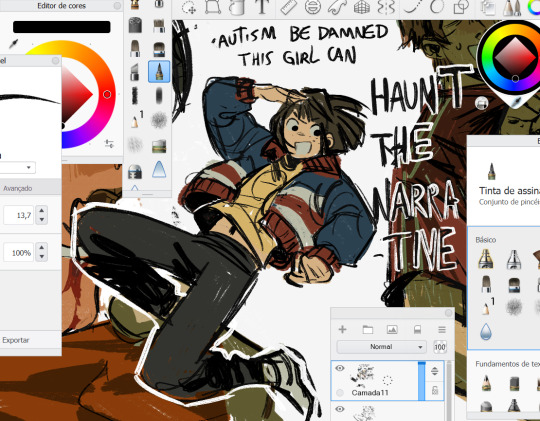The height and width of the screenshot is (421, 540).
Task: Open the layer blend icon on Camada11 row
Action: 435,371
